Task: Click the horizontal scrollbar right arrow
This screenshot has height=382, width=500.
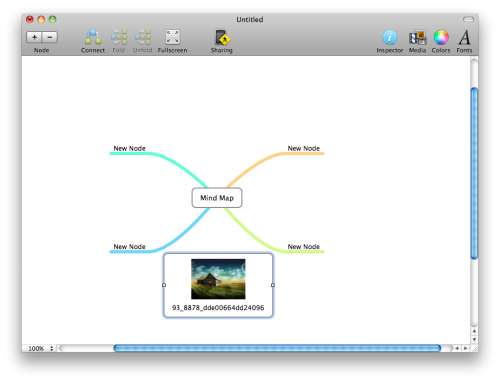Action: click(x=466, y=348)
